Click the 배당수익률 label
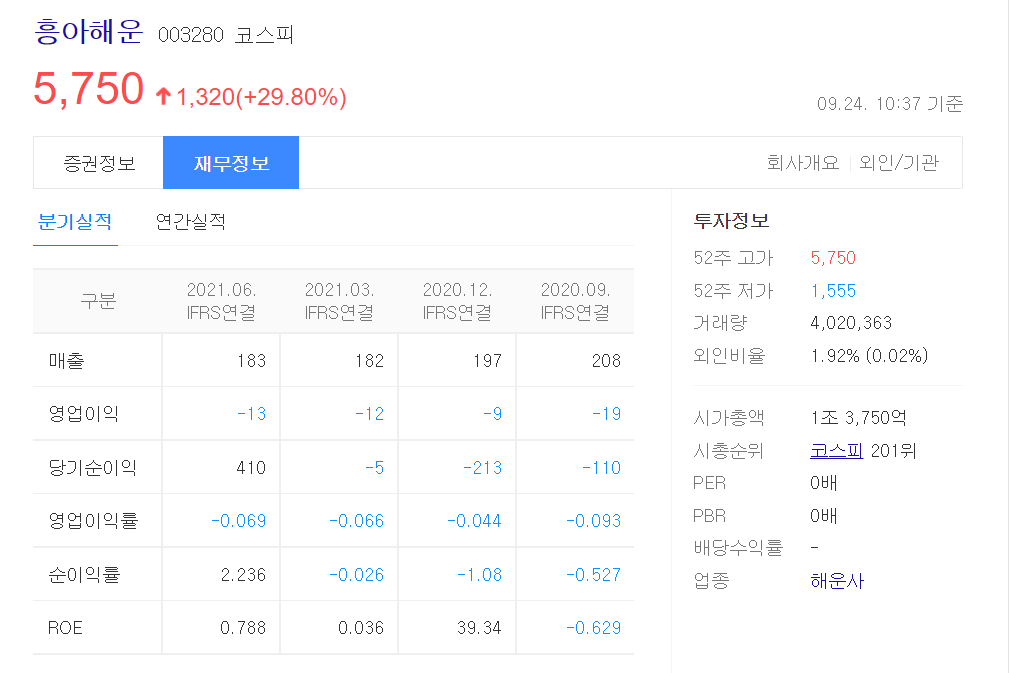Screen dimensions: 1010x673 (x=738, y=548)
